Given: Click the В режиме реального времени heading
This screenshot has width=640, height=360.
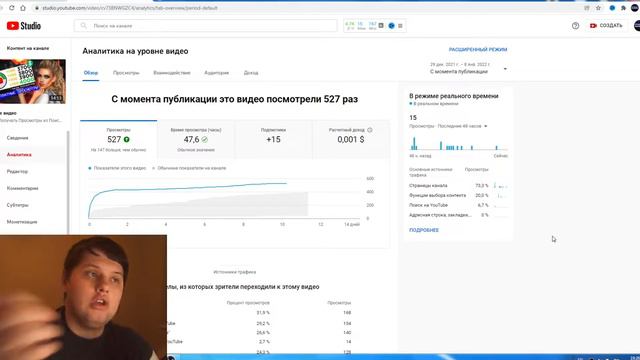Looking at the screenshot, I should (453, 96).
